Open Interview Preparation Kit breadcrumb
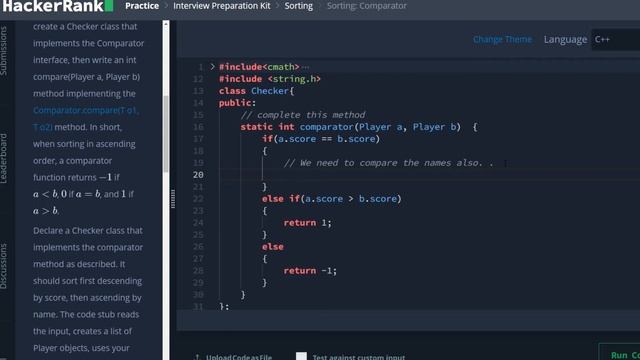Image resolution: width=640 pixels, height=360 pixels. (222, 6)
